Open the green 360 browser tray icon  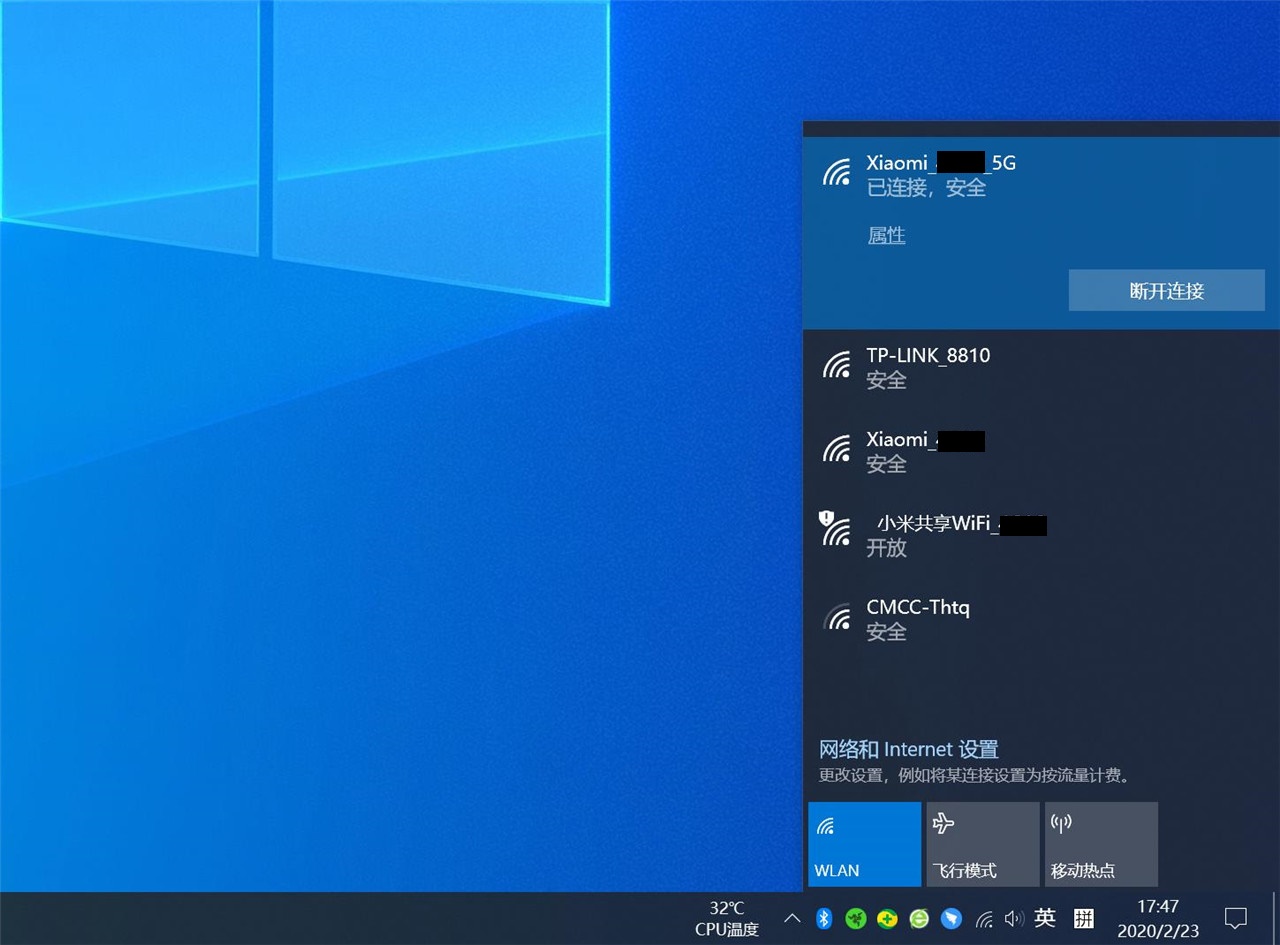tap(919, 918)
